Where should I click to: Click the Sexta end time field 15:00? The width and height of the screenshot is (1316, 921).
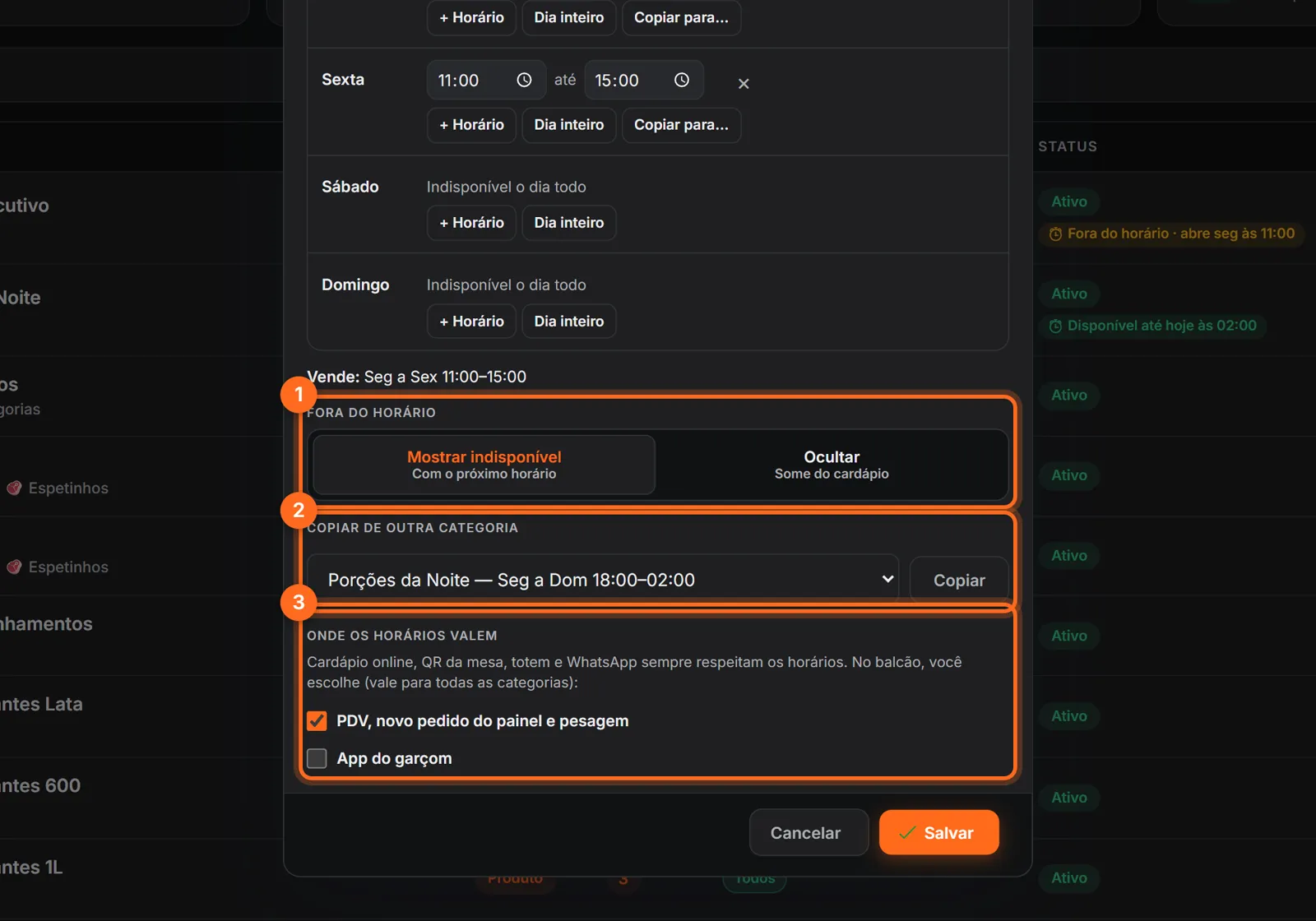pos(644,80)
